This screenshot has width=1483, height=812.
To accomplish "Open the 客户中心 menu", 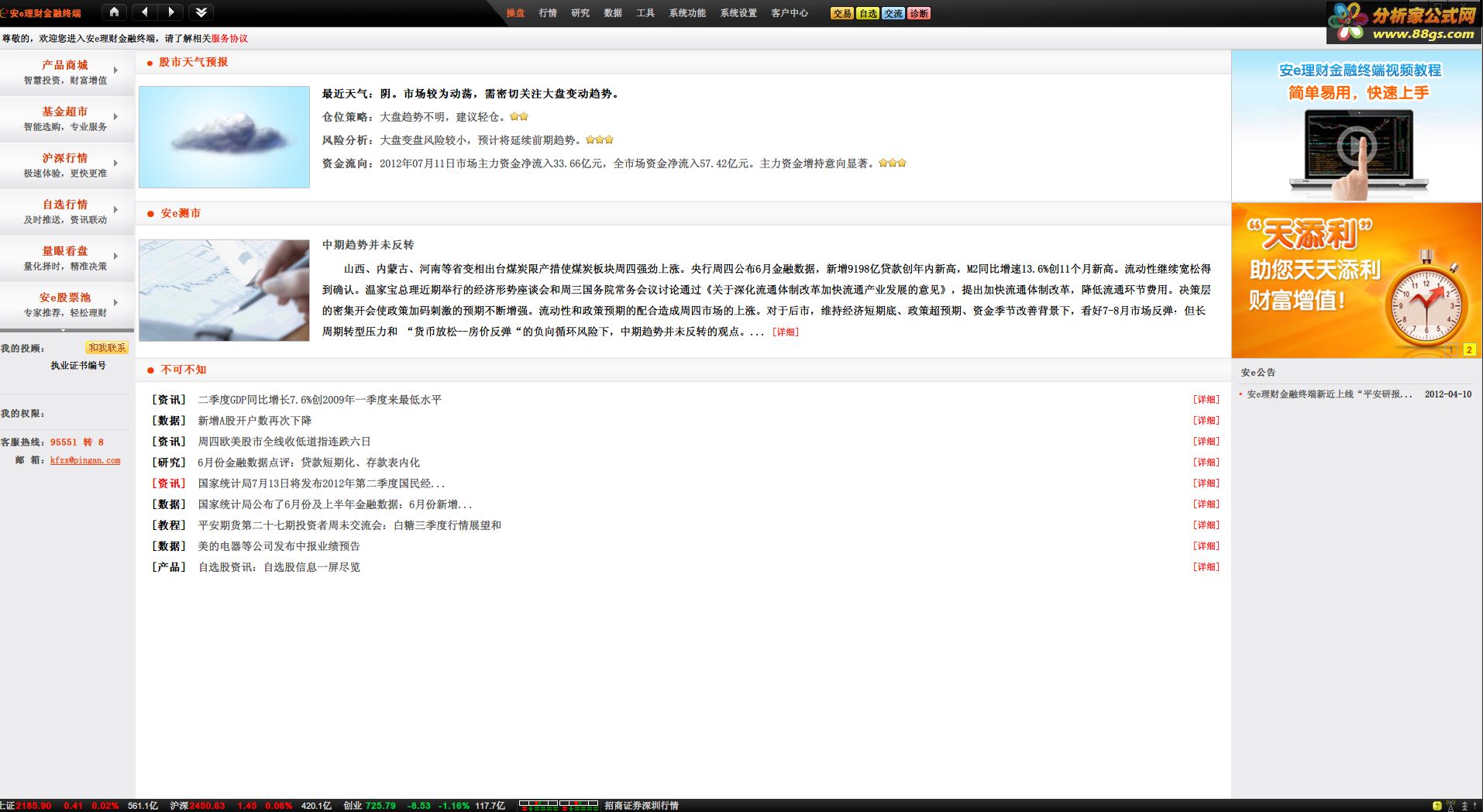I will (790, 13).
